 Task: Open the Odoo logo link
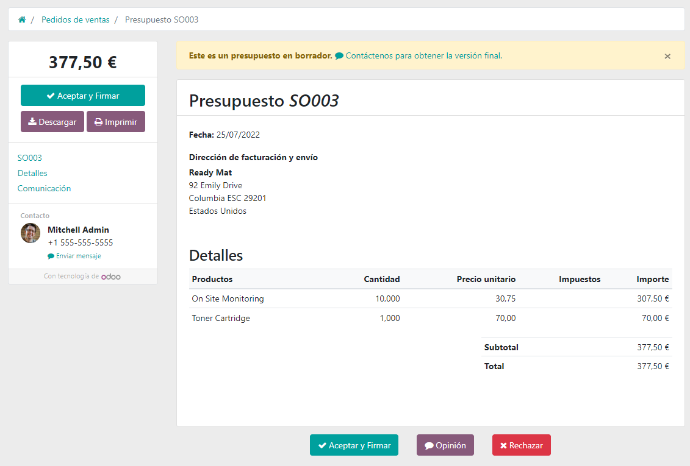[x=110, y=277]
